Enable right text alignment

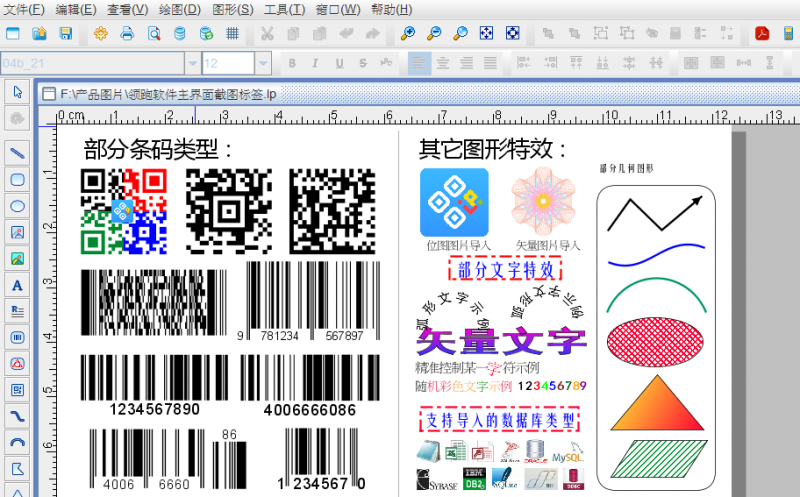pyautogui.click(x=466, y=63)
